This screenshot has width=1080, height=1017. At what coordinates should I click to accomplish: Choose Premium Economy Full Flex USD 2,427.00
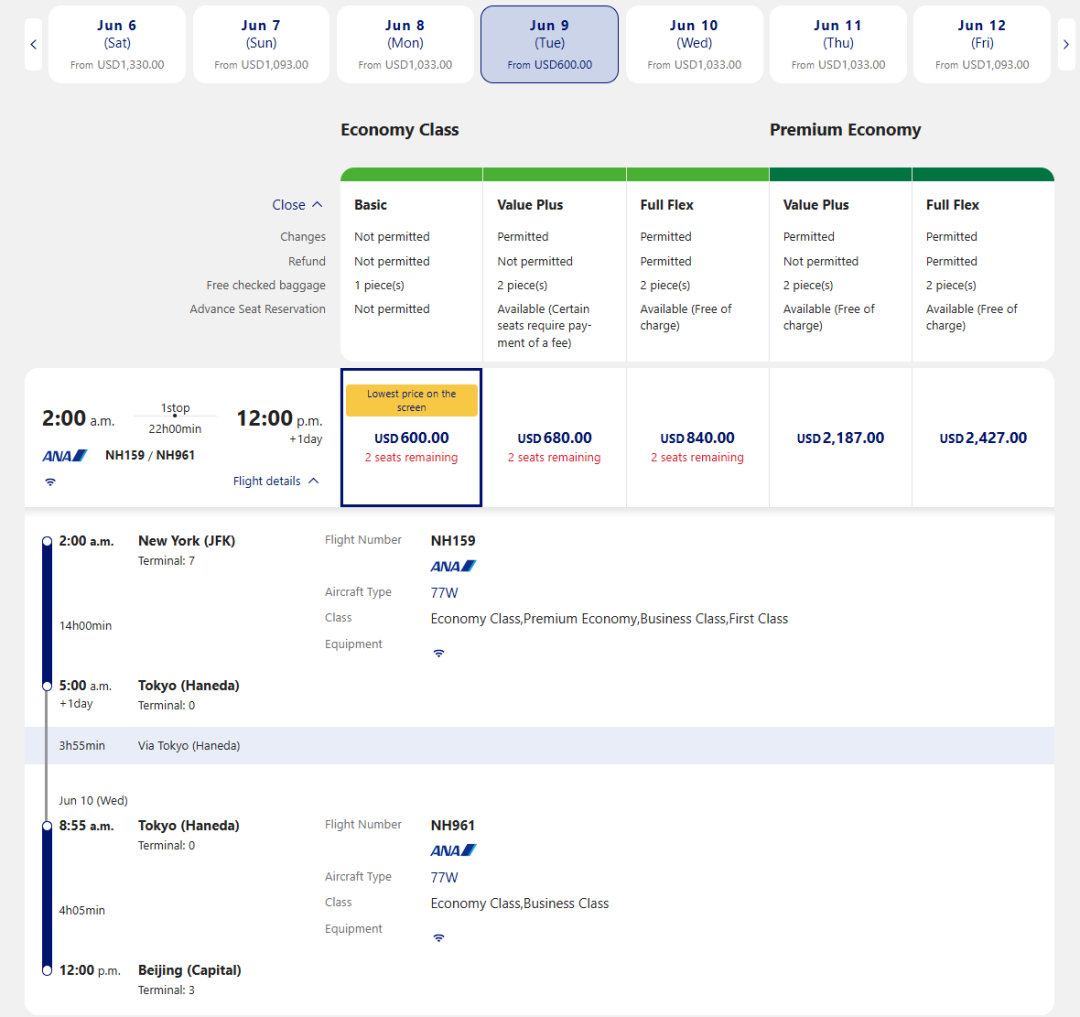pos(983,438)
